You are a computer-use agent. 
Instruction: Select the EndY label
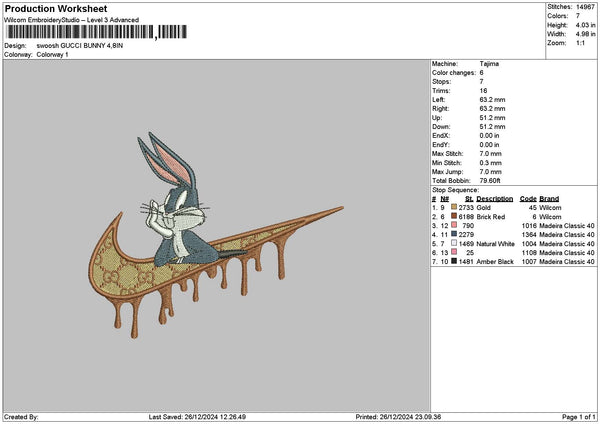click(x=441, y=145)
